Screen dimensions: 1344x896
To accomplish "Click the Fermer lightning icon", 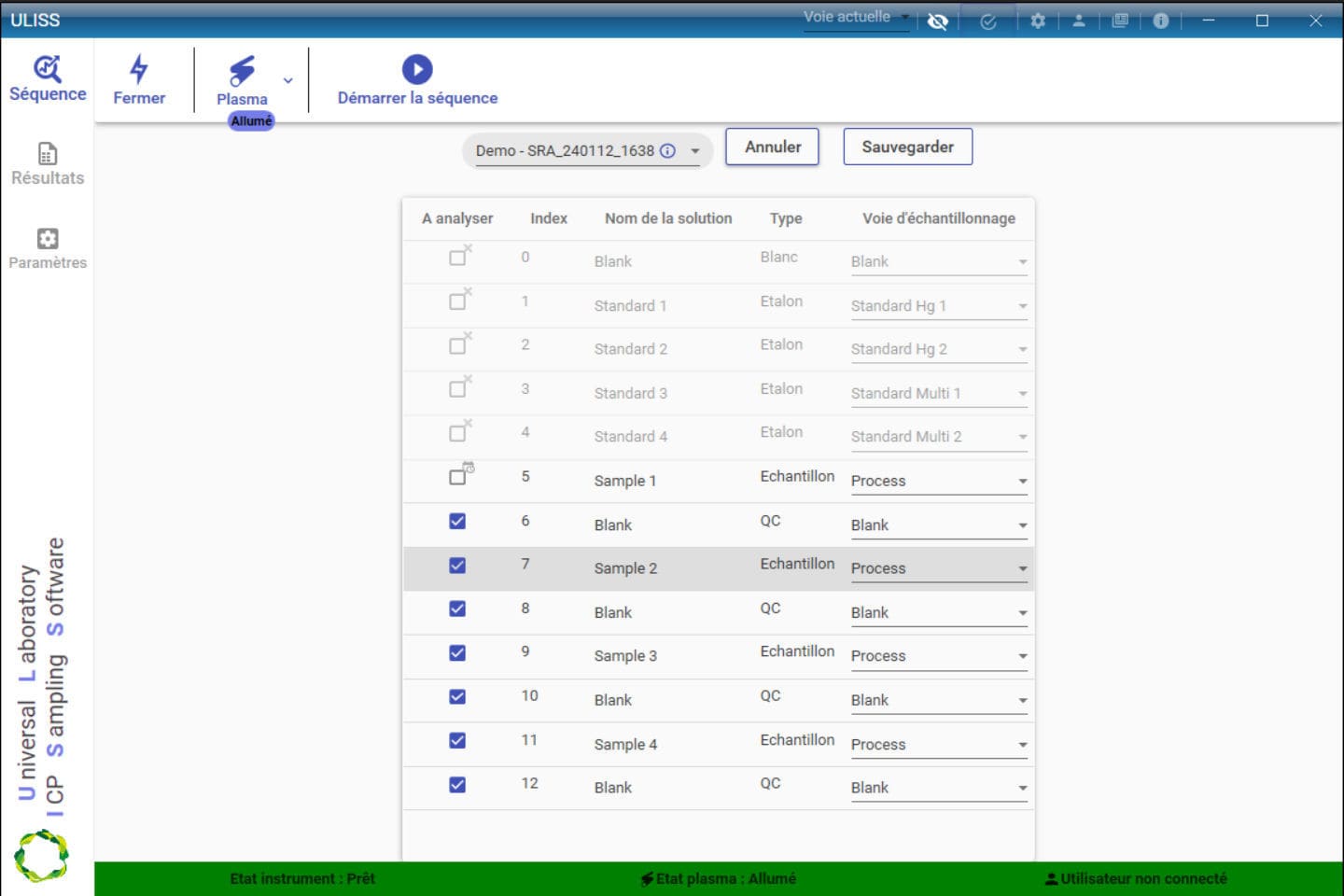I will tap(139, 67).
